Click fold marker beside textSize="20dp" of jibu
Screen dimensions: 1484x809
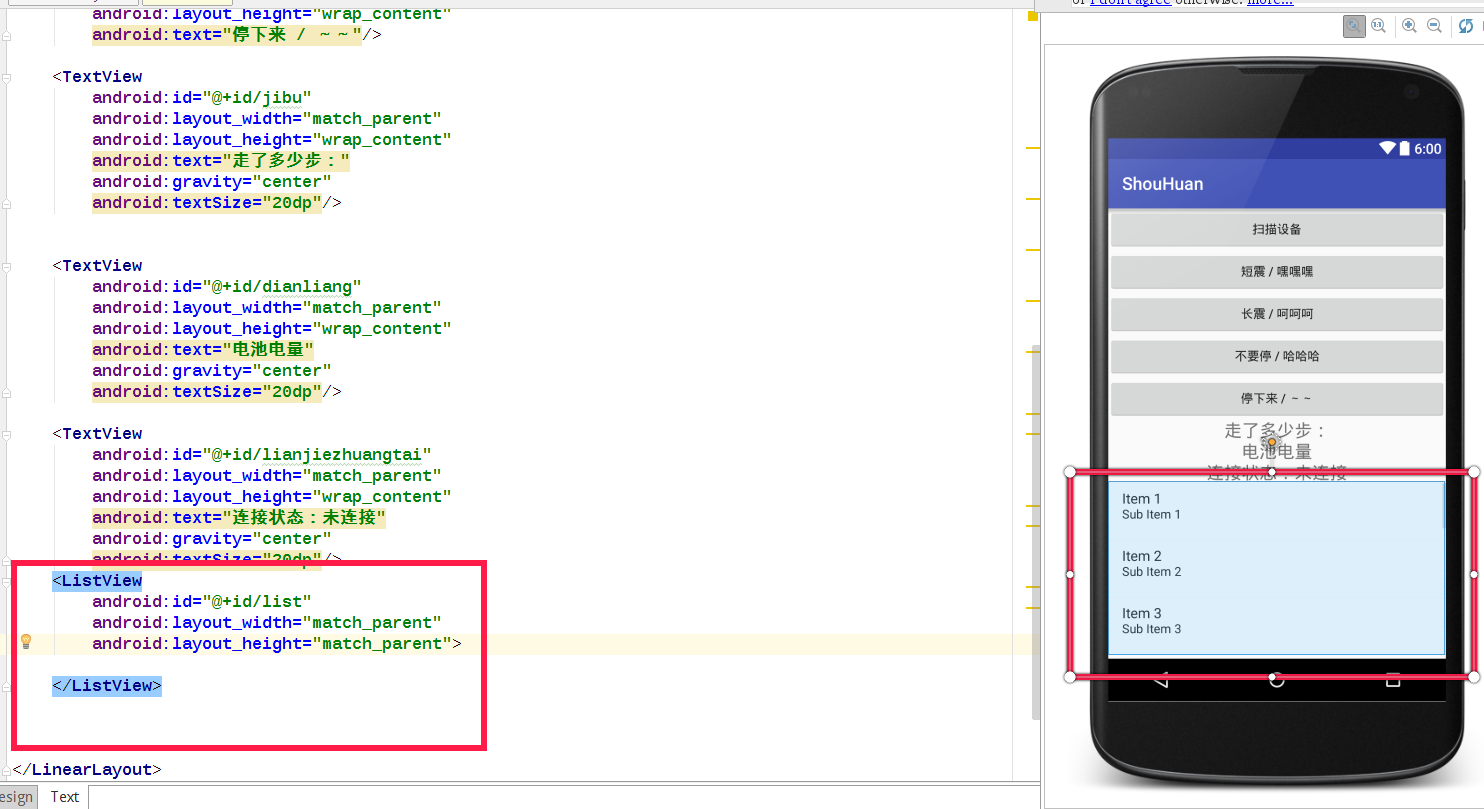8,203
